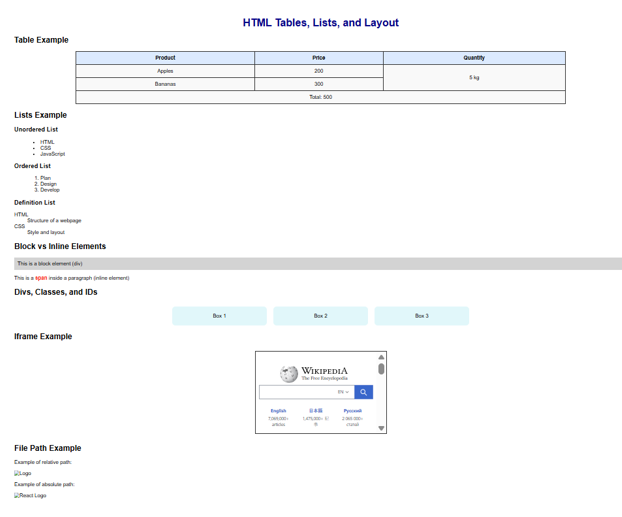This screenshot has width=622, height=517.
Task: Click the Quantity column header
Action: pyautogui.click(x=474, y=58)
